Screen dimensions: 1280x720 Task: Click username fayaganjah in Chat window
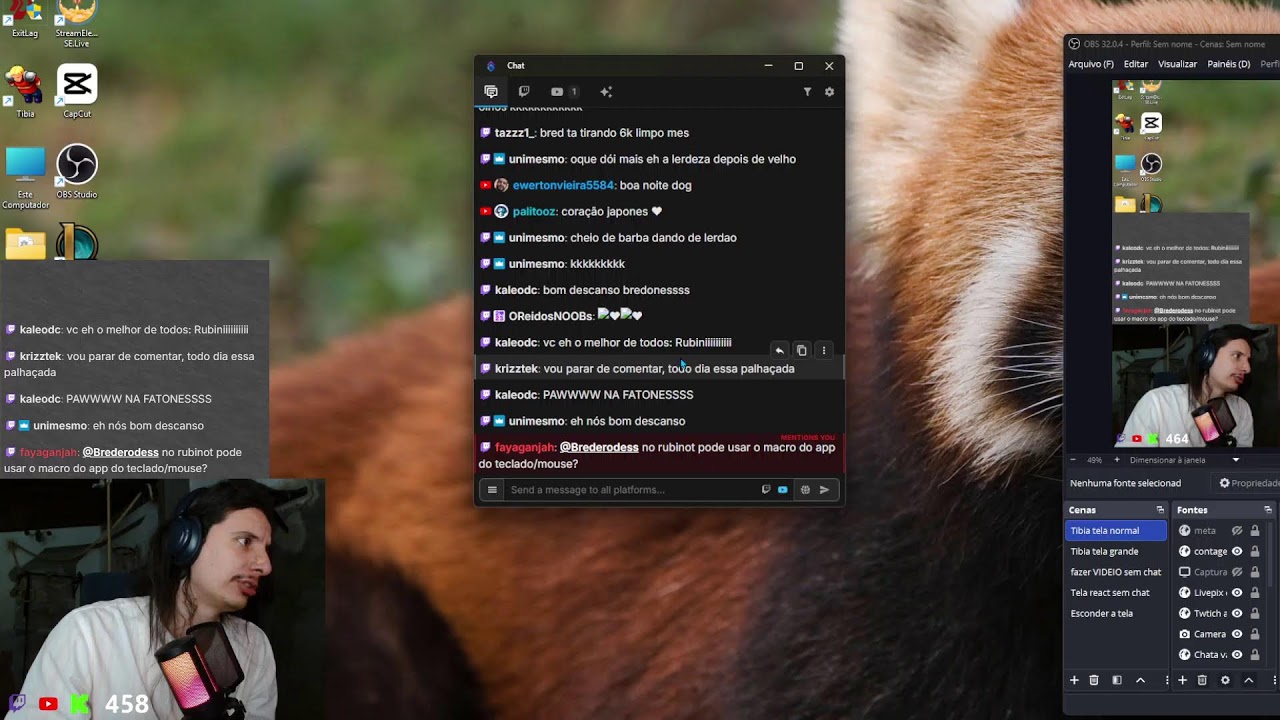tap(525, 447)
